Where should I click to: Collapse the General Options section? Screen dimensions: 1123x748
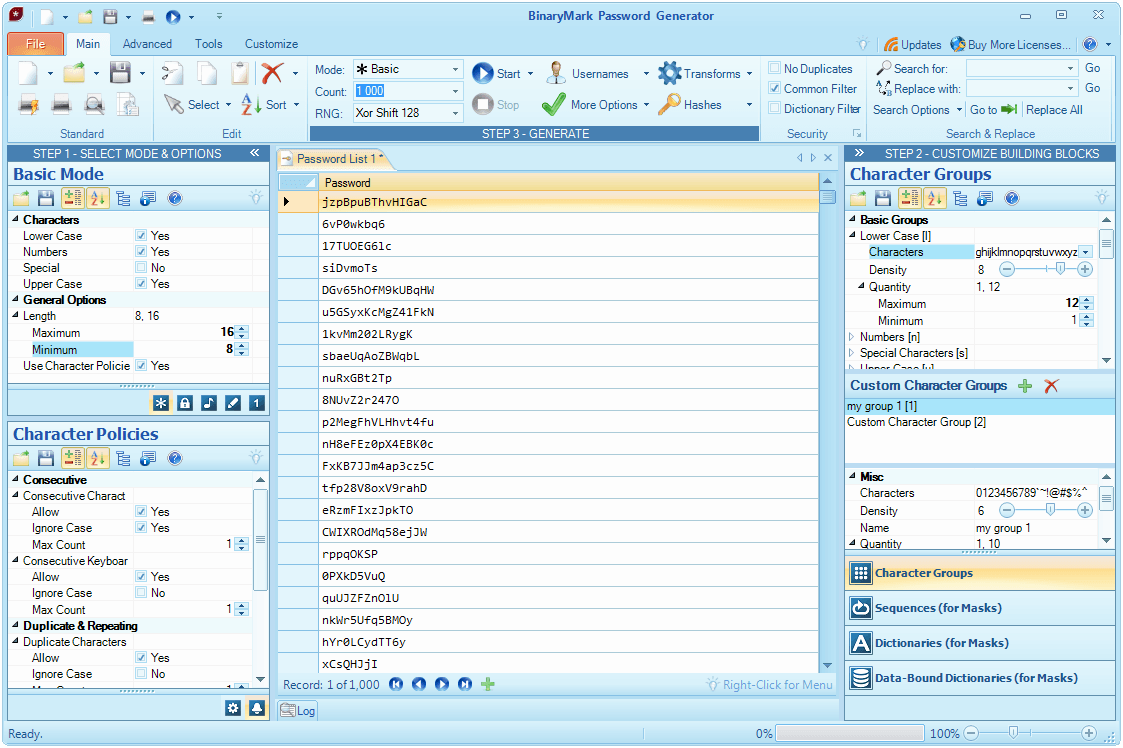click(15, 299)
